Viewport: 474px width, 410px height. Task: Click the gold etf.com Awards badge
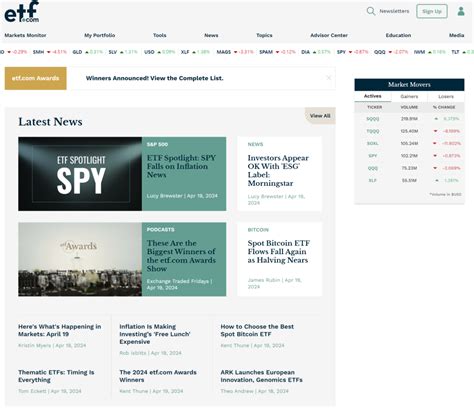tap(35, 78)
